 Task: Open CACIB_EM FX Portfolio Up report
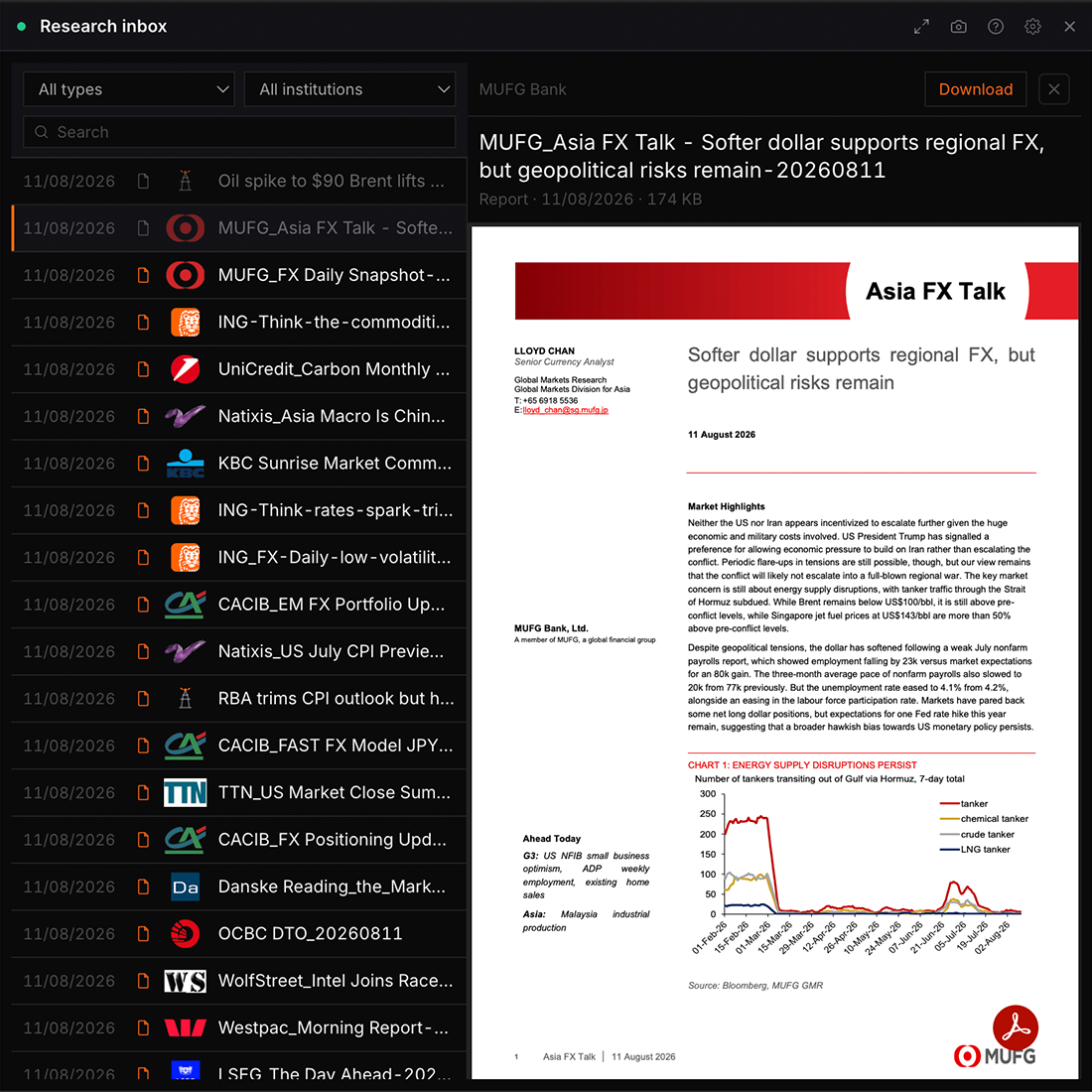coord(239,605)
